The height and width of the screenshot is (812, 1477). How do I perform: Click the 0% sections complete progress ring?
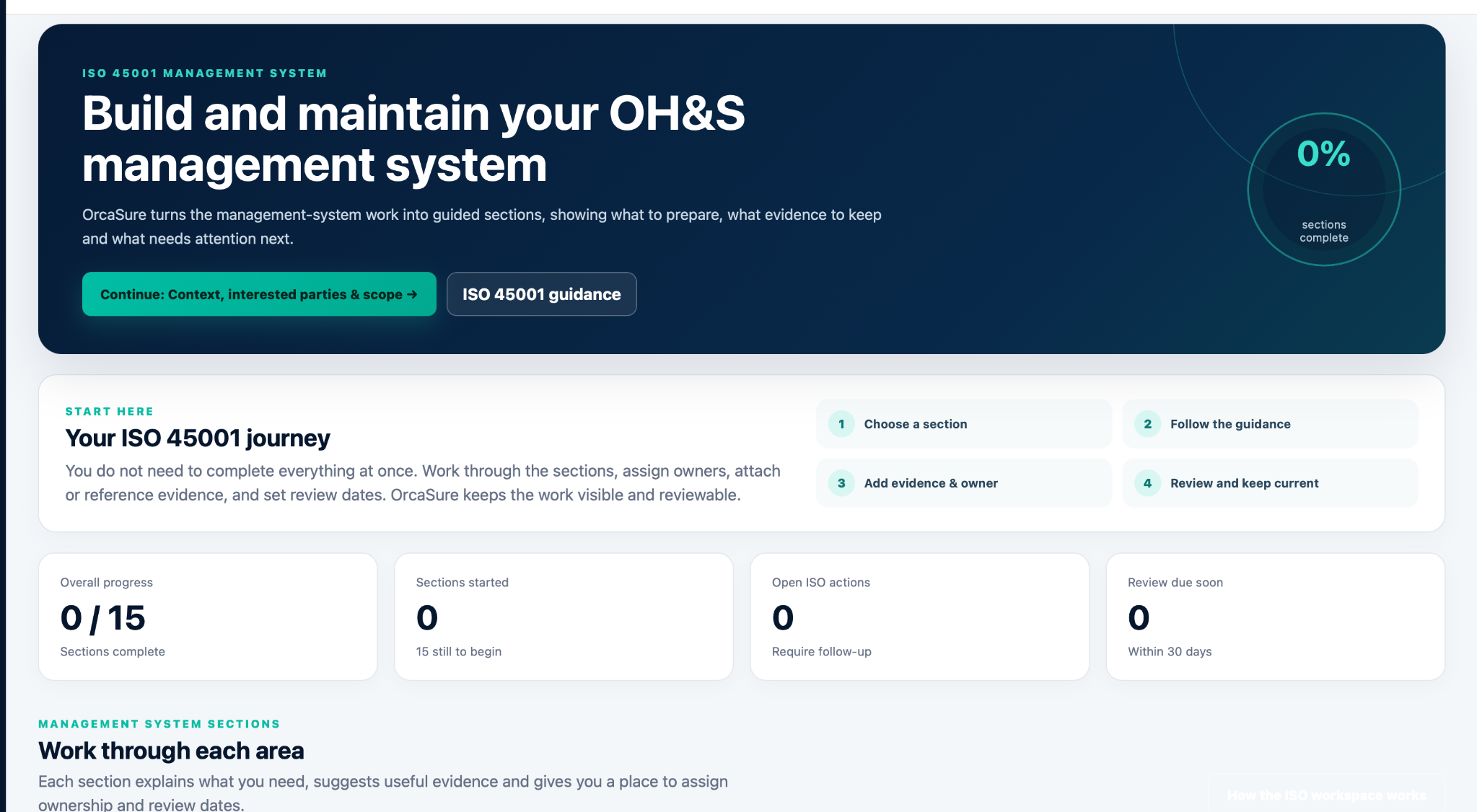click(1324, 189)
